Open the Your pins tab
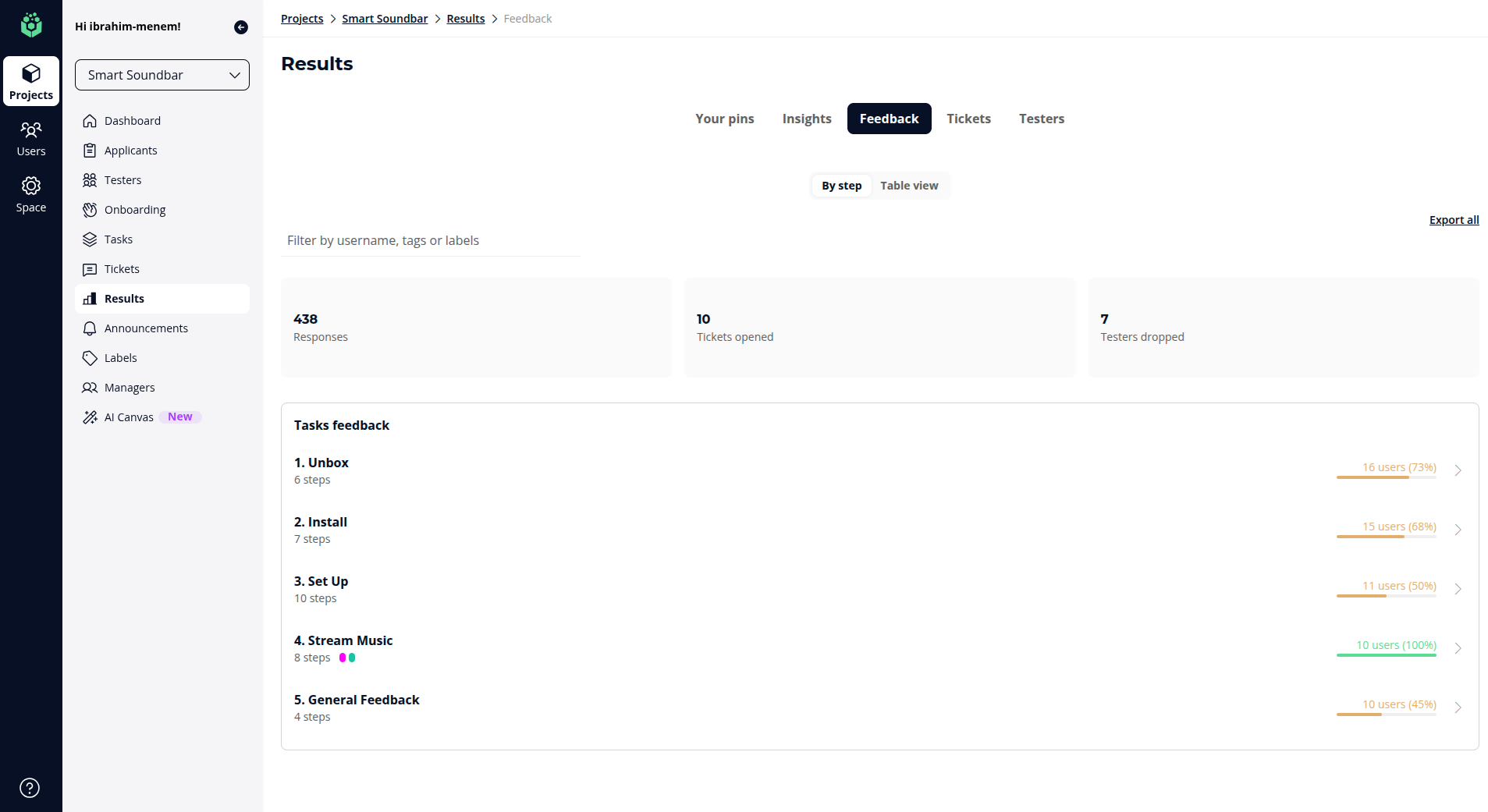 coord(725,119)
